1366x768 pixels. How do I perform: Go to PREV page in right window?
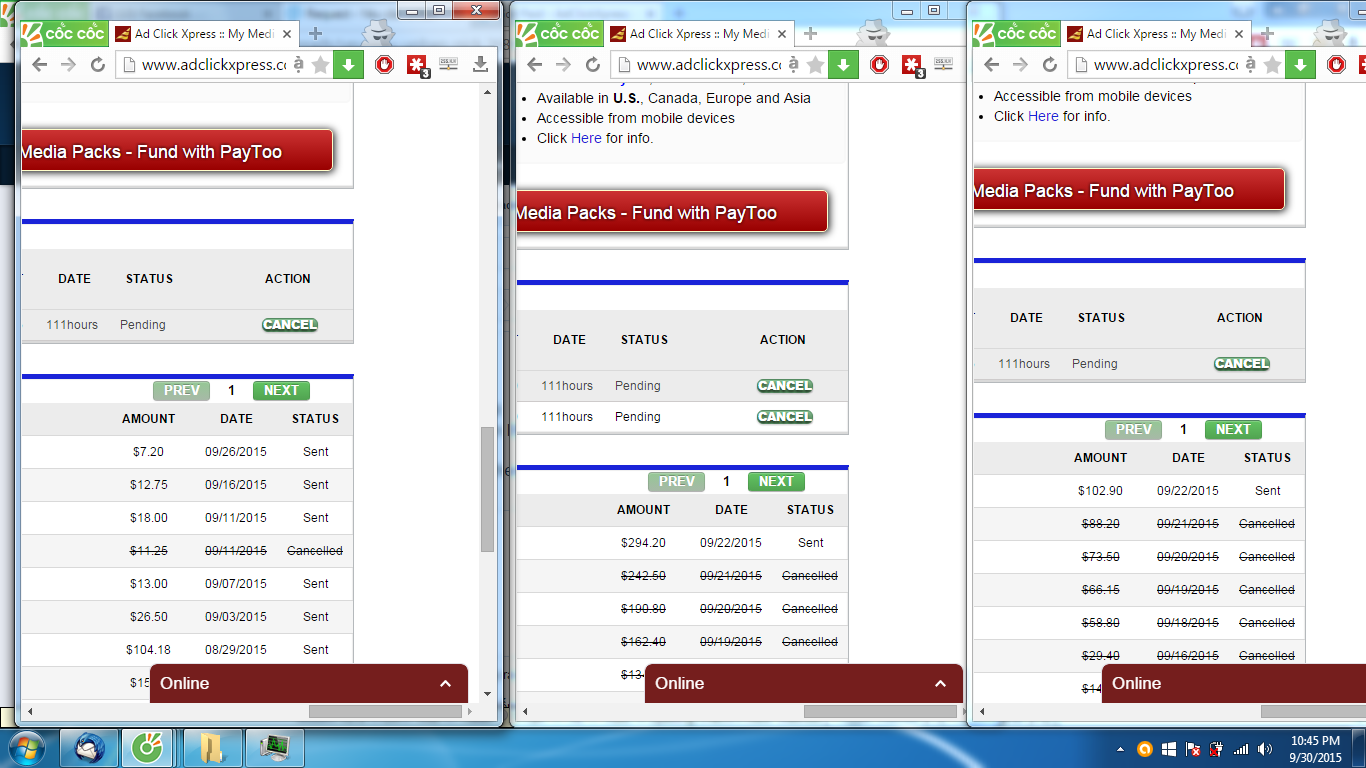click(x=1133, y=430)
